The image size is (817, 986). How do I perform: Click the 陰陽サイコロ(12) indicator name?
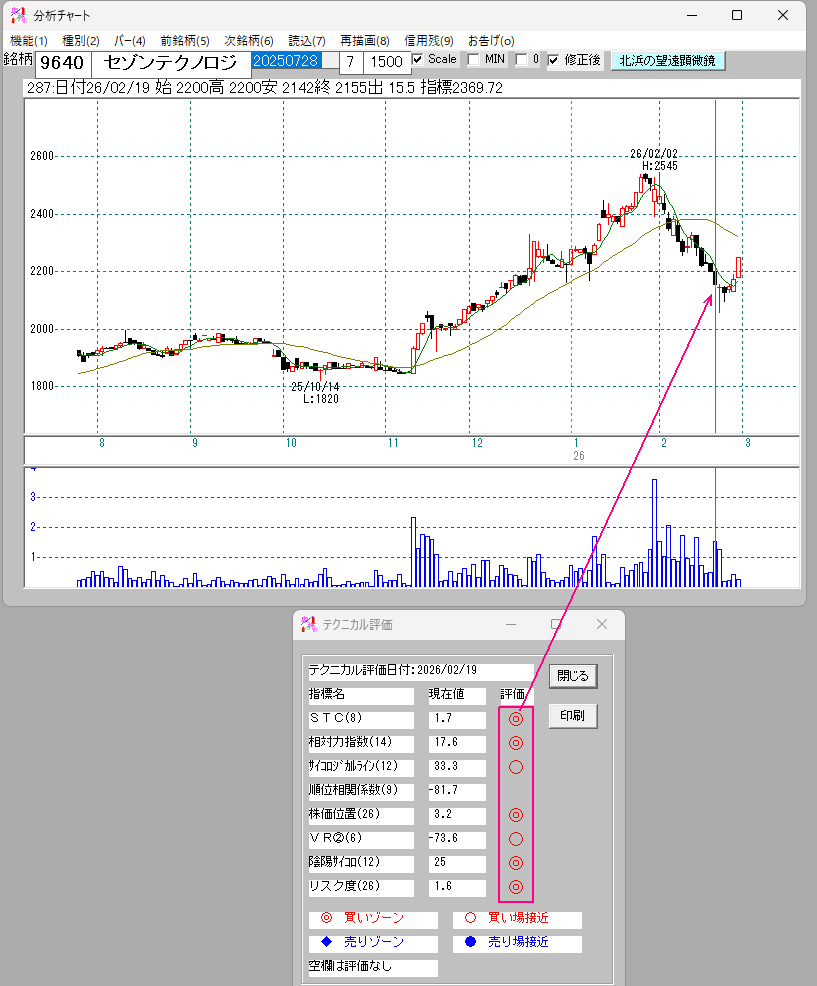coord(361,863)
